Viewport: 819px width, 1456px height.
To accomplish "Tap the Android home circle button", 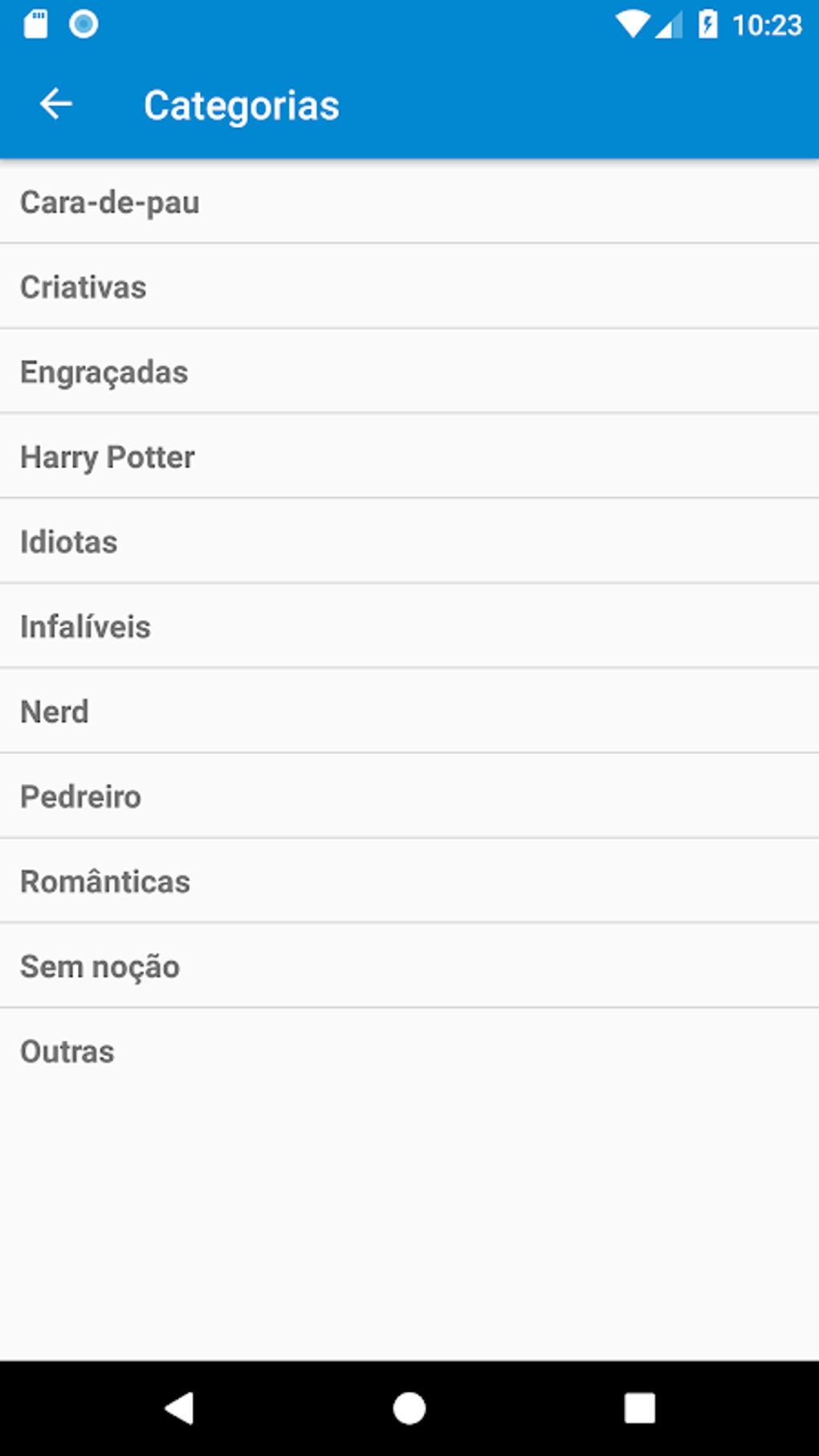I will [409, 1408].
